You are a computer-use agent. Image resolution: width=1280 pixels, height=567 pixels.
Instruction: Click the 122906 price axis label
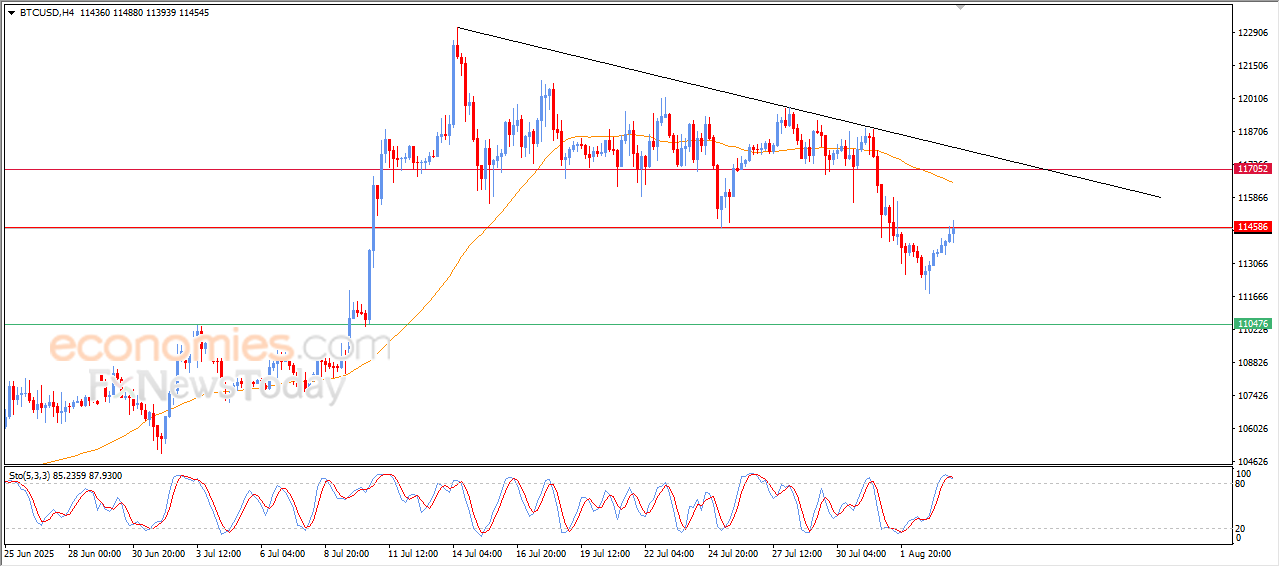click(1253, 33)
